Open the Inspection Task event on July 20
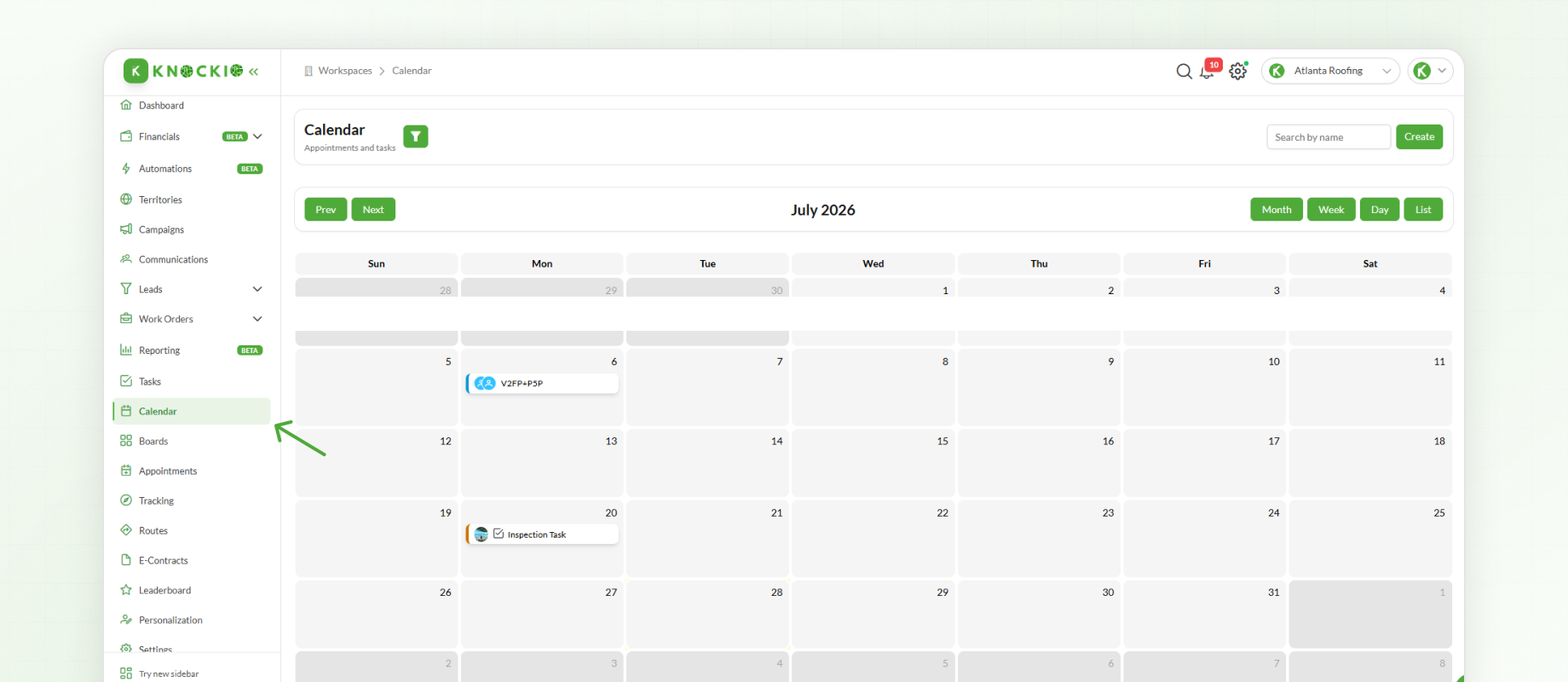The height and width of the screenshot is (682, 1568). pyautogui.click(x=542, y=535)
